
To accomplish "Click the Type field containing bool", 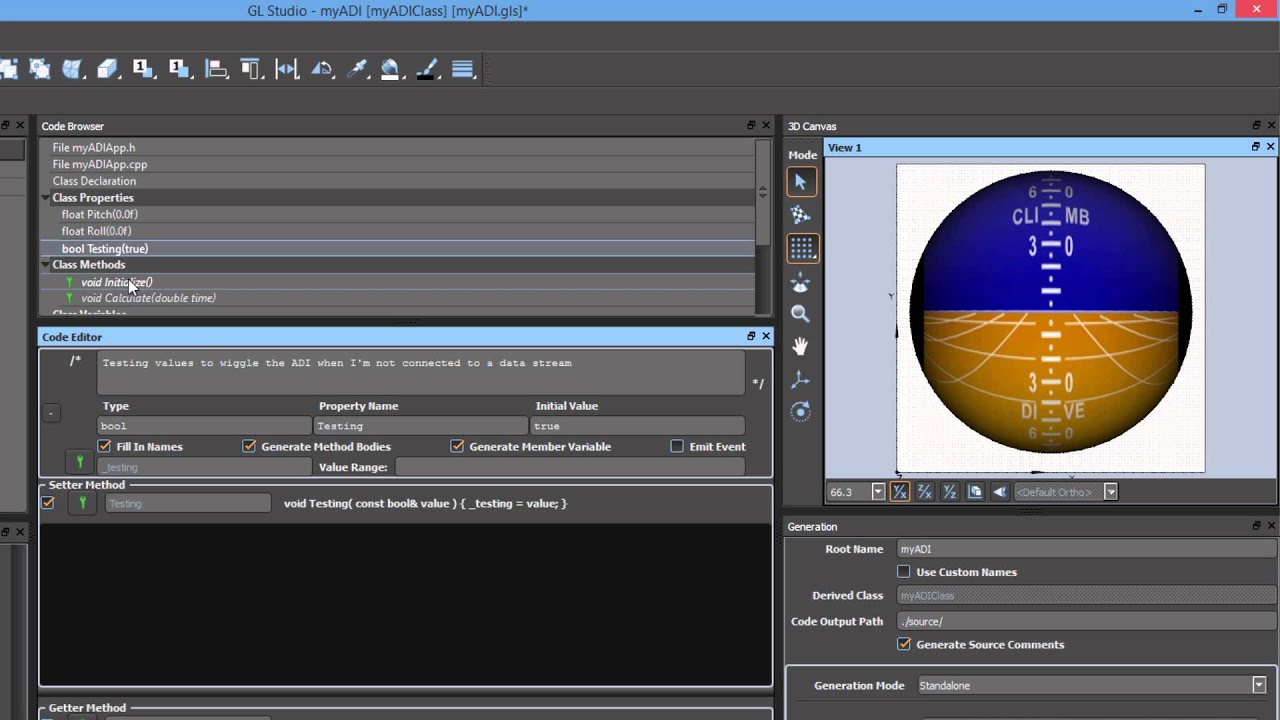I will tap(205, 426).
